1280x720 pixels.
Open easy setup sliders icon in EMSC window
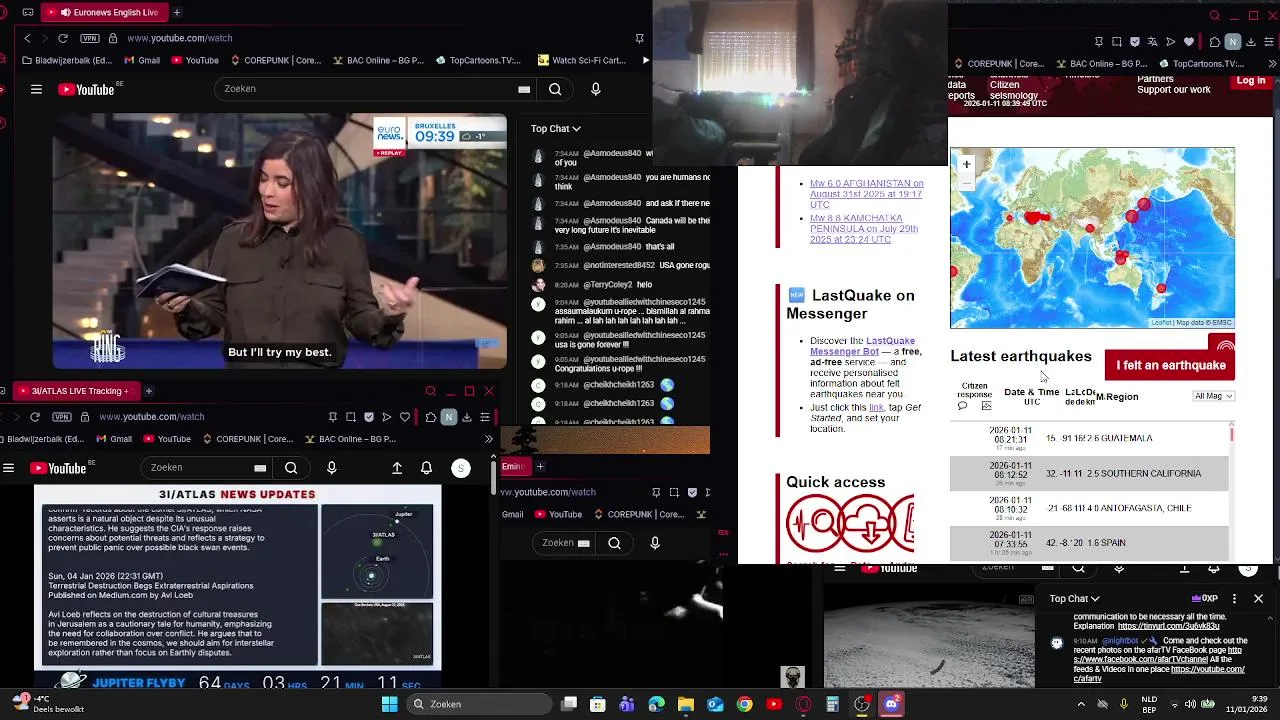point(1269,42)
